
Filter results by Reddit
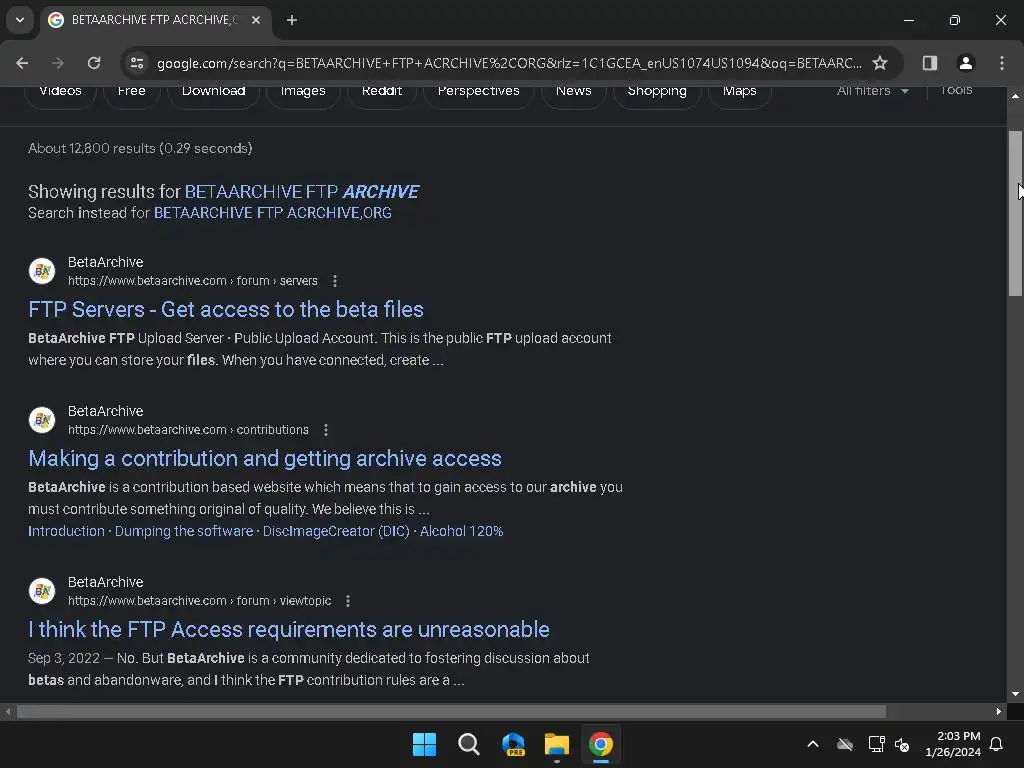click(x=381, y=91)
